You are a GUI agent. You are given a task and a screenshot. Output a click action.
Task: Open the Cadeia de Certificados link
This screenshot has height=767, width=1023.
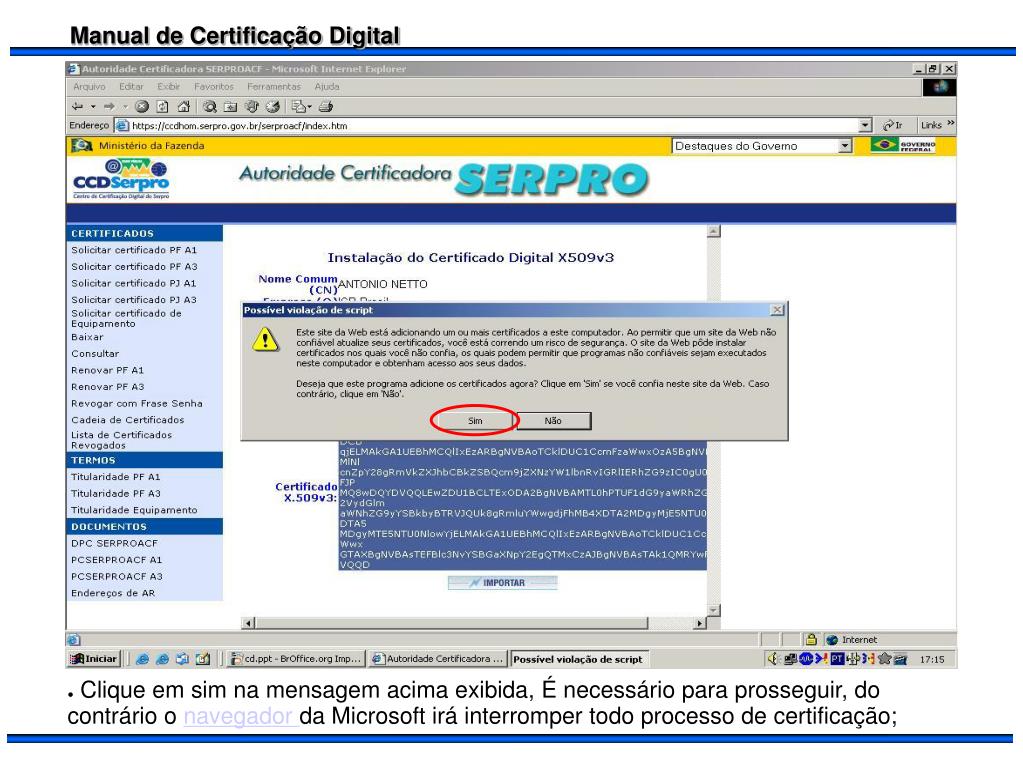(x=128, y=420)
